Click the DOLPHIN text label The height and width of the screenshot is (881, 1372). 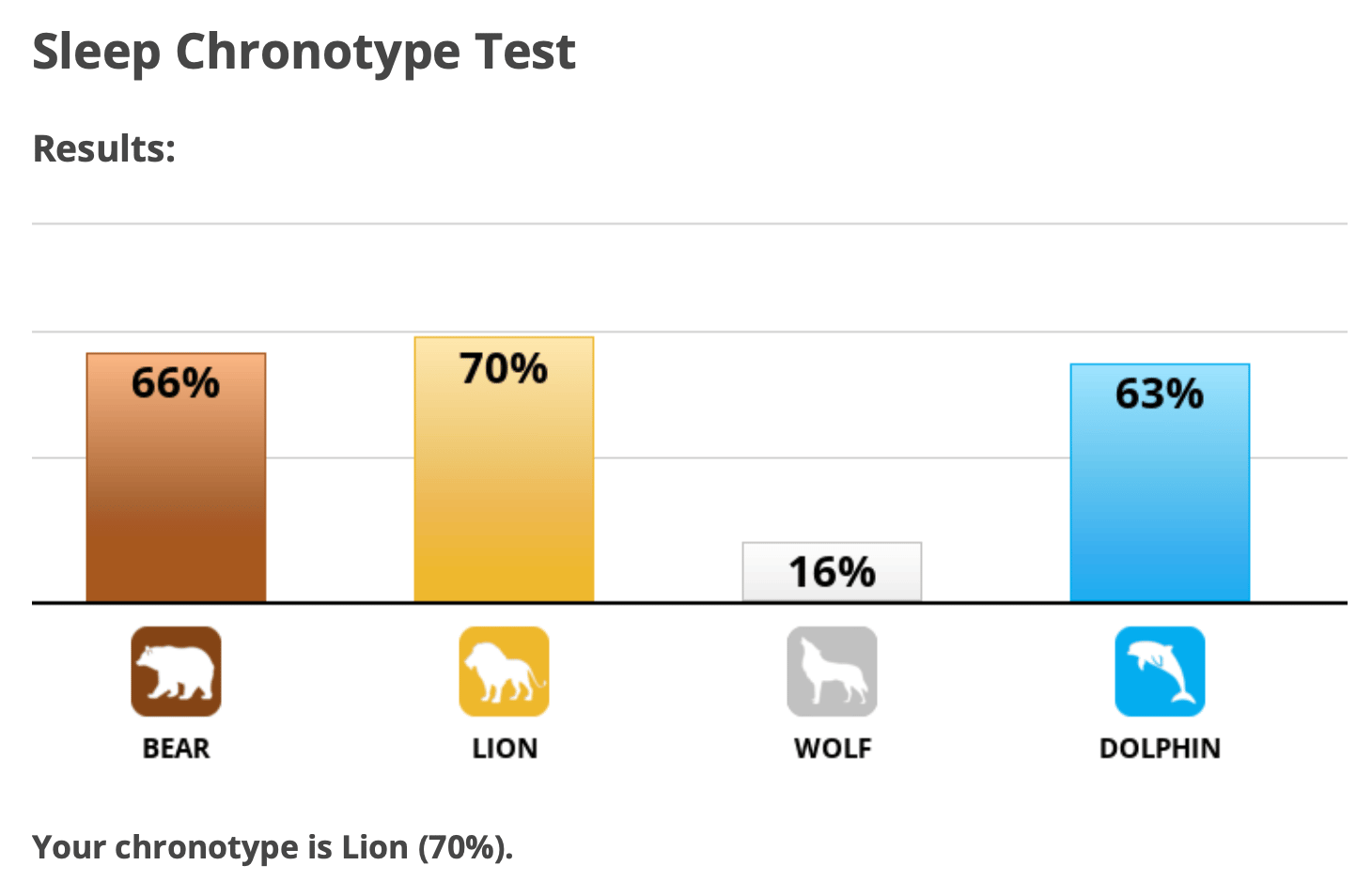click(1160, 749)
